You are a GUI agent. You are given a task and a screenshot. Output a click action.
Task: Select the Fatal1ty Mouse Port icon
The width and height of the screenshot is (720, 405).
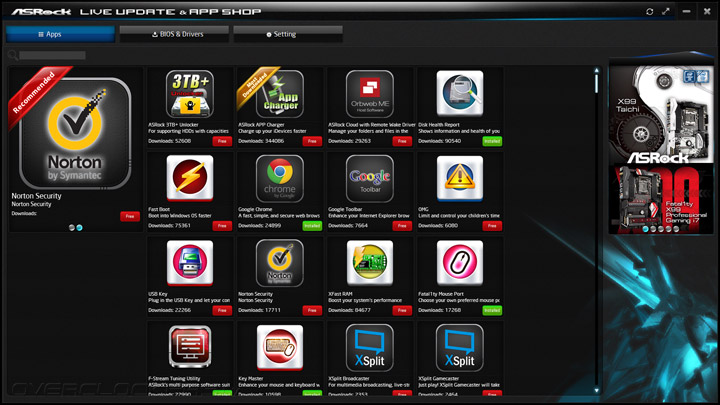[460, 263]
